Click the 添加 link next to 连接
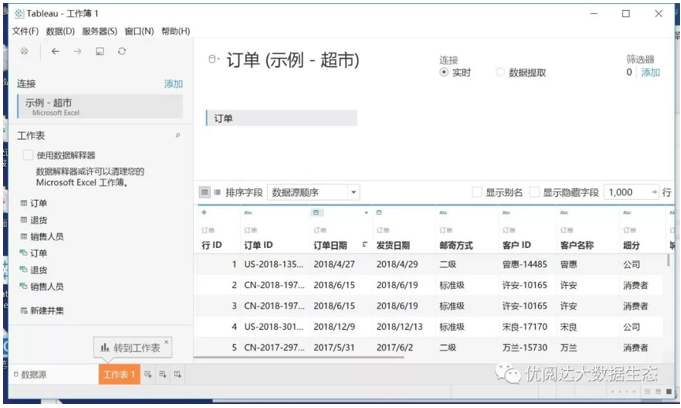The image size is (681, 408). (x=173, y=84)
